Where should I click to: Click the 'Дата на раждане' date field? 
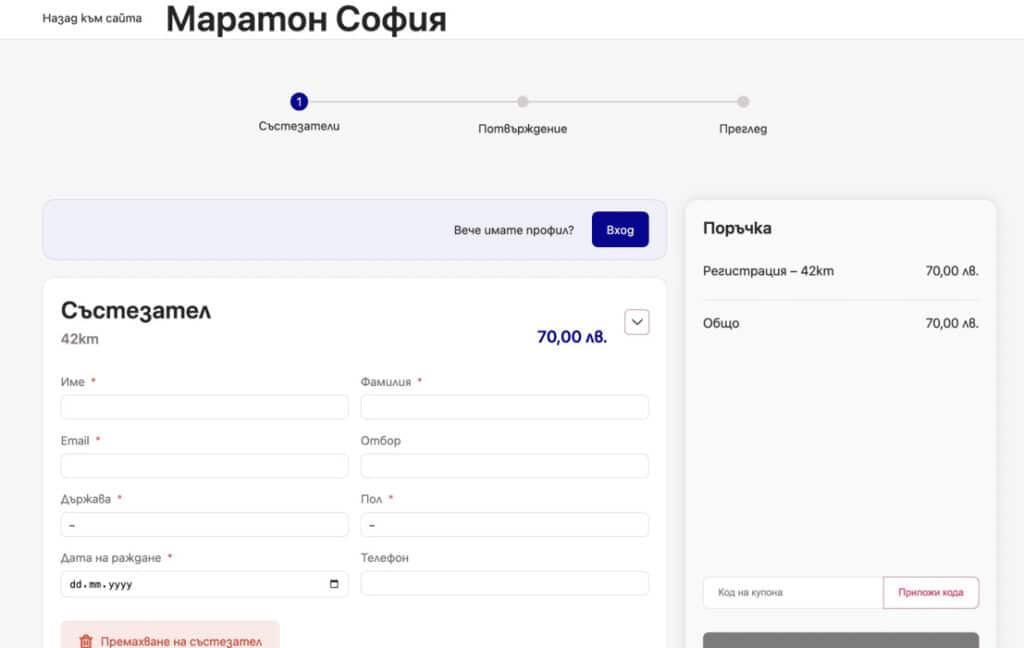204,584
